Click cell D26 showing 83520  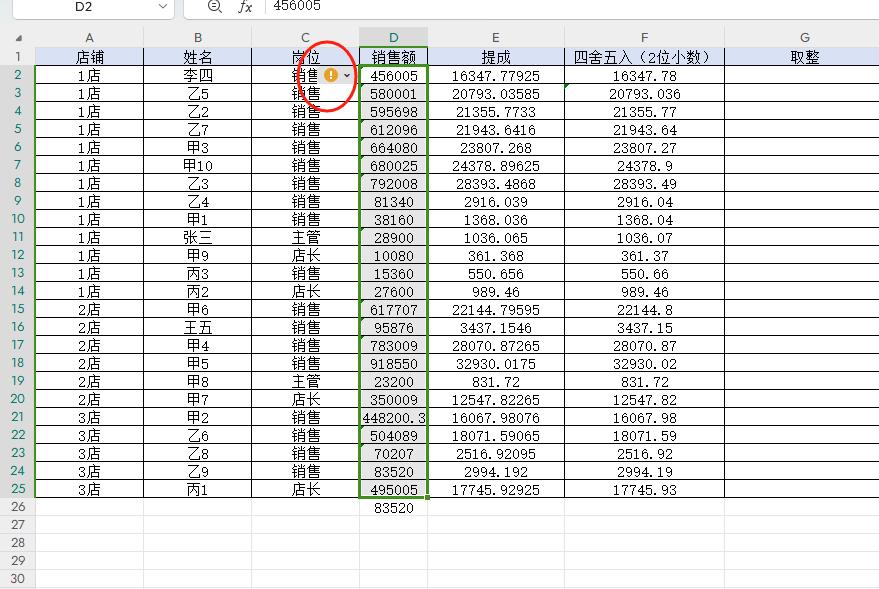(394, 507)
